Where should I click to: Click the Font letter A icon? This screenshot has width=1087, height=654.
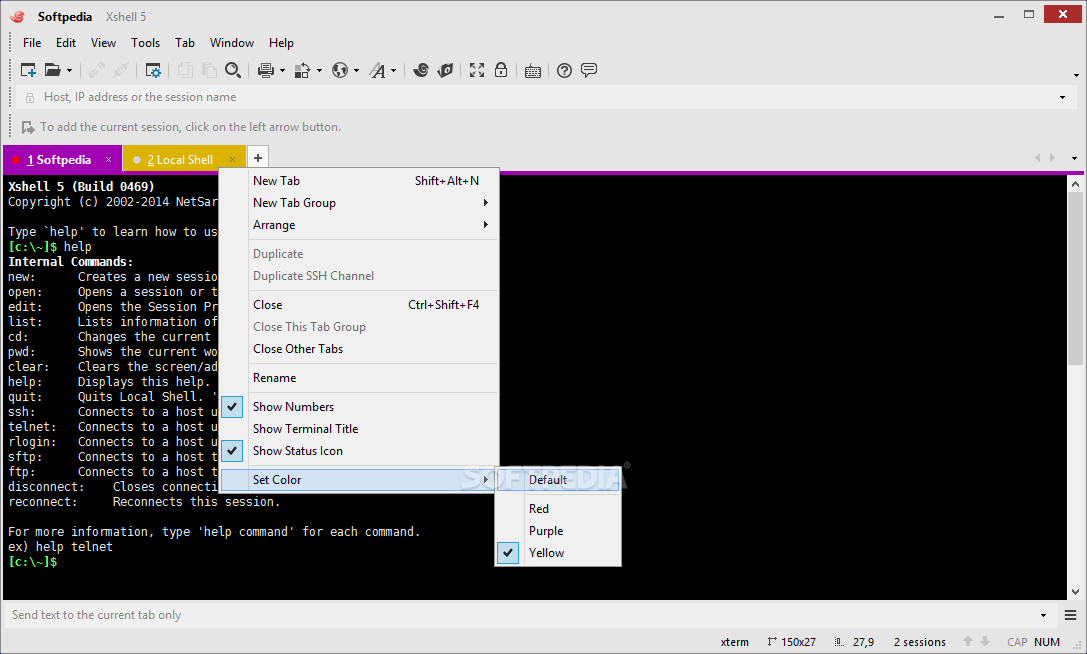point(377,70)
